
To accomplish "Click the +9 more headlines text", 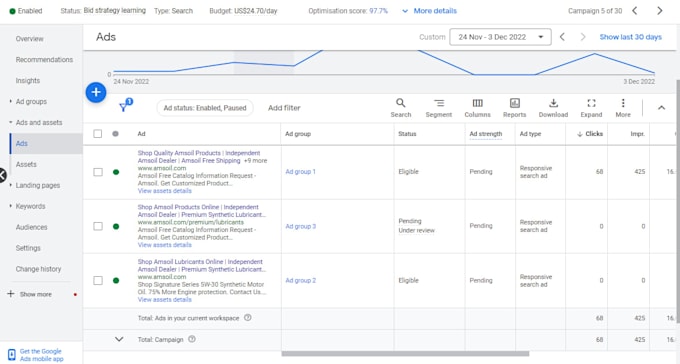I will 255,161.
